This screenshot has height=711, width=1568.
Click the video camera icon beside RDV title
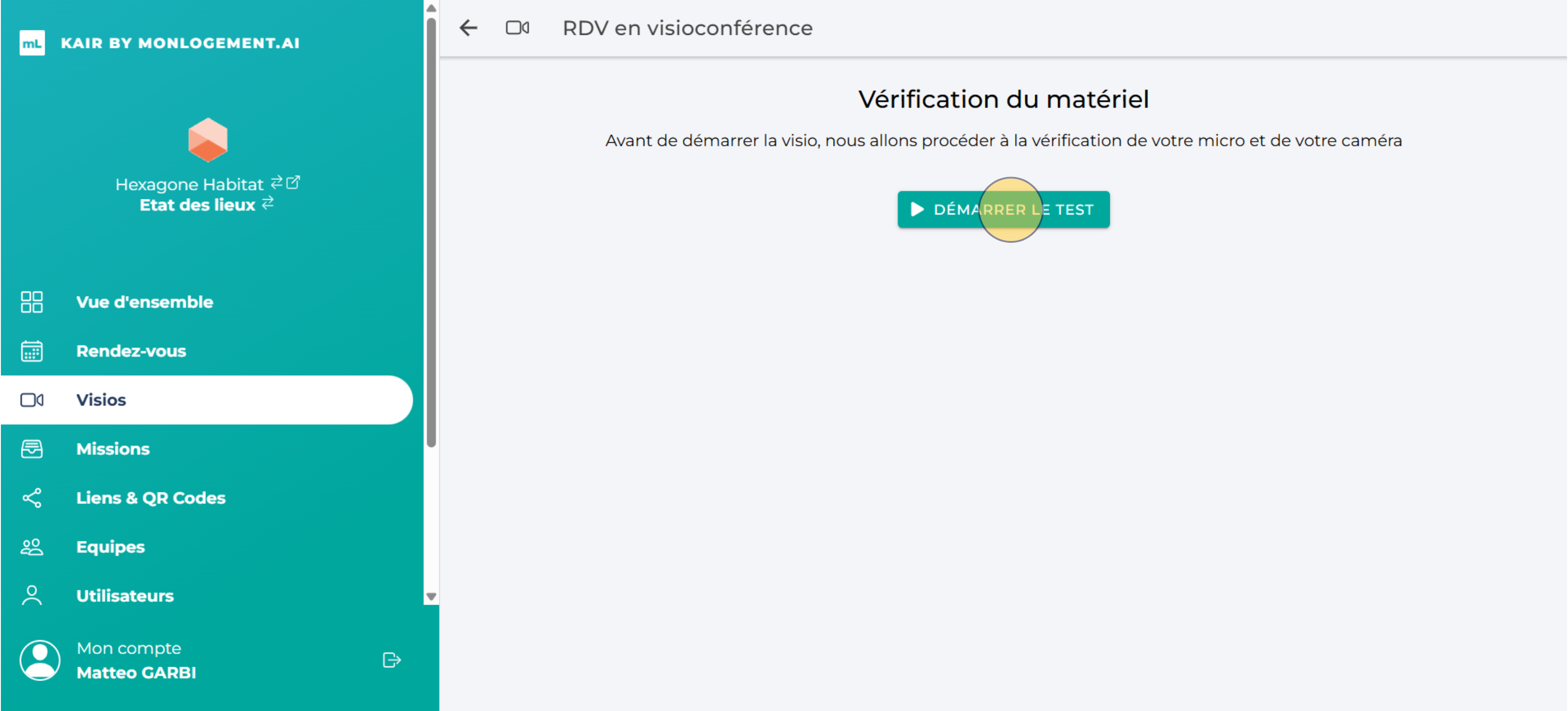[517, 27]
